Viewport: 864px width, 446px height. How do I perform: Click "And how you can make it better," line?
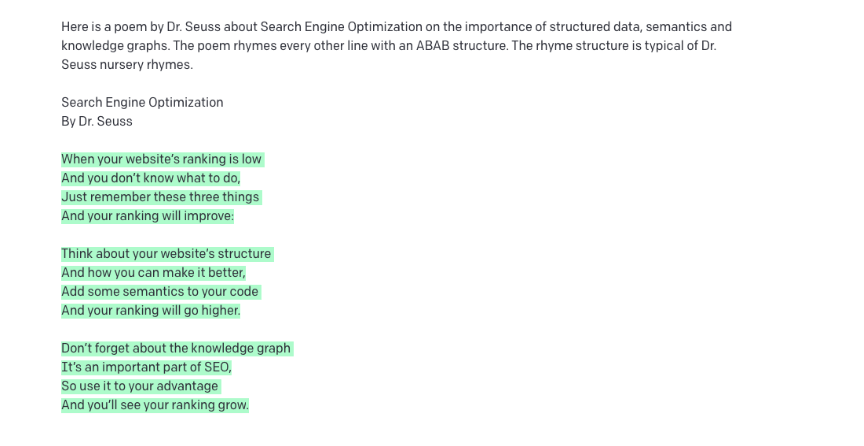(153, 272)
